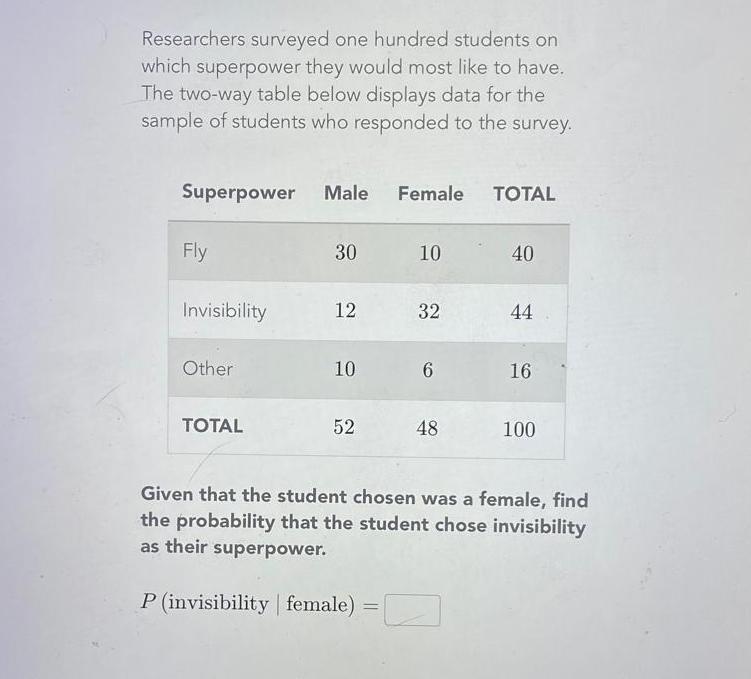Select the Male column header
The height and width of the screenshot is (679, 751).
[x=346, y=193]
